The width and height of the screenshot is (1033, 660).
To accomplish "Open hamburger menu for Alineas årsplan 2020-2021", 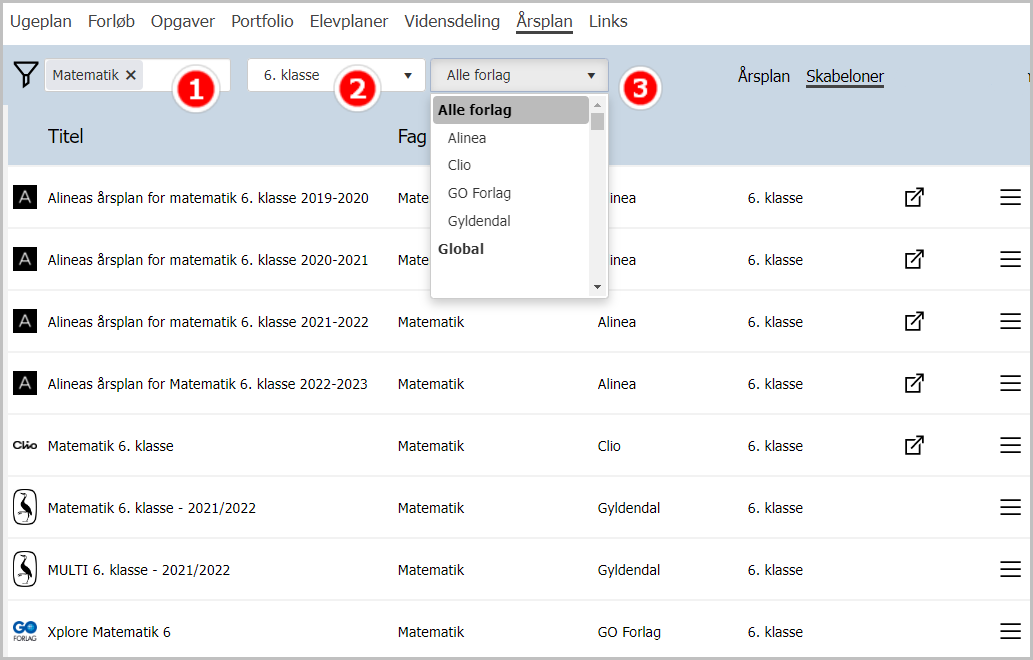I will tap(1010, 260).
